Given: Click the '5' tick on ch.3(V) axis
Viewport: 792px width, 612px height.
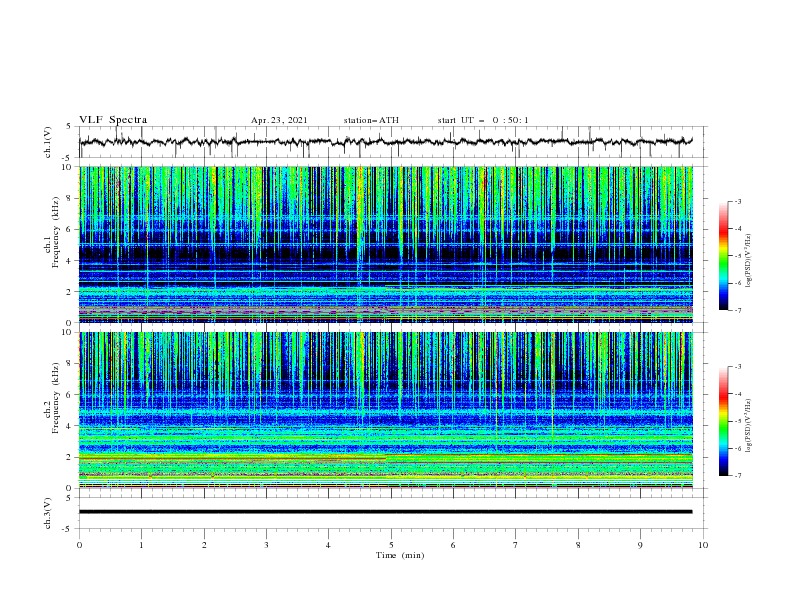Looking at the screenshot, I should point(69,498).
